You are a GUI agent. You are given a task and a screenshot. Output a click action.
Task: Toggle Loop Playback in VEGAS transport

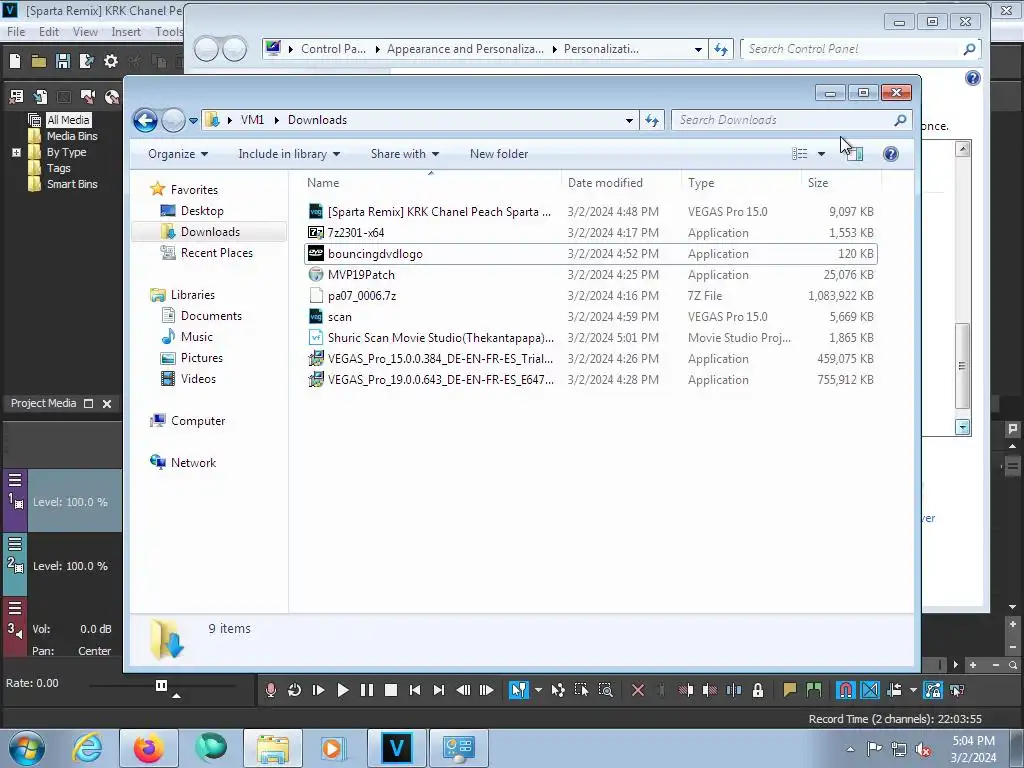(295, 690)
